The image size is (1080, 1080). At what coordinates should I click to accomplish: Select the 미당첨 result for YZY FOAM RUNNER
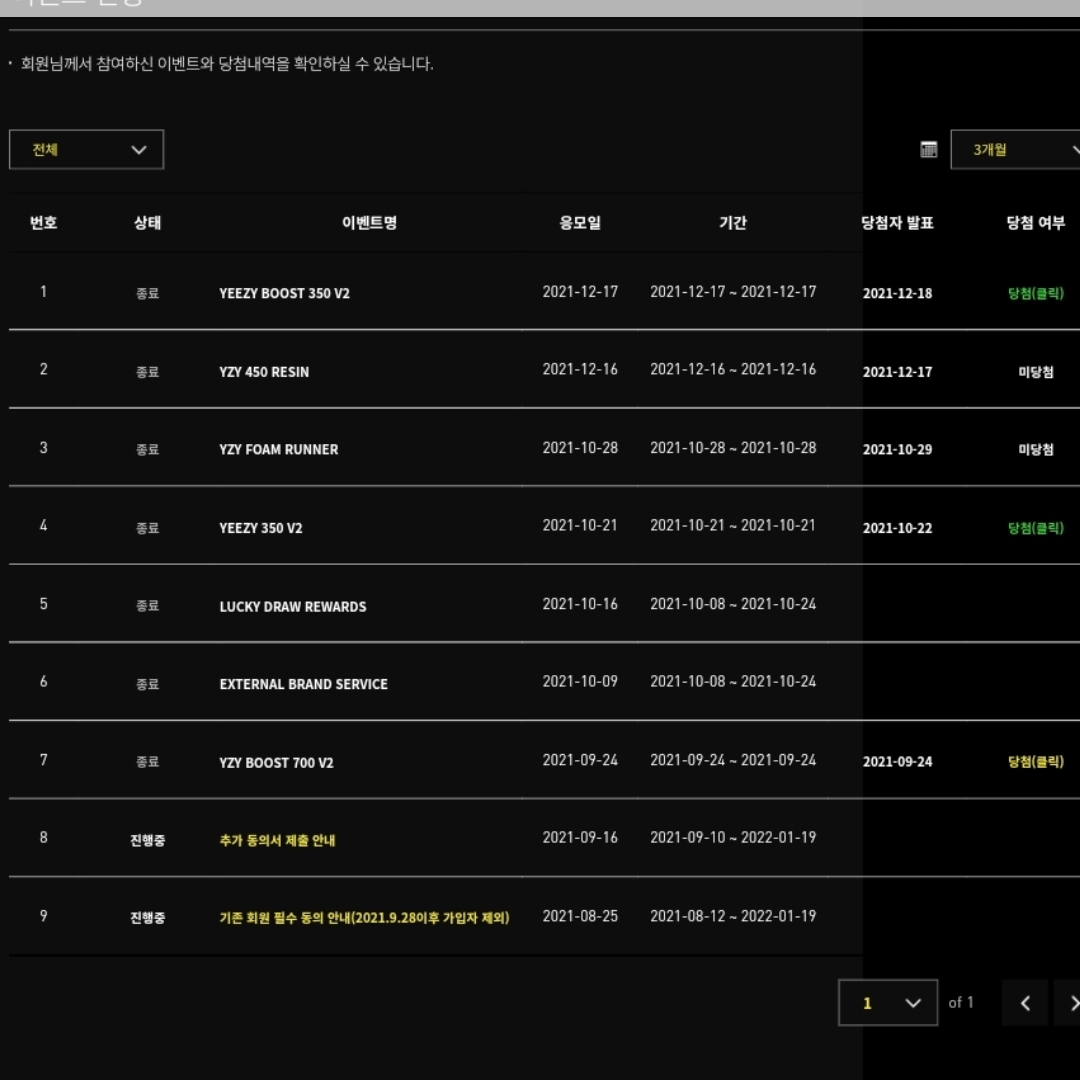coord(1035,450)
